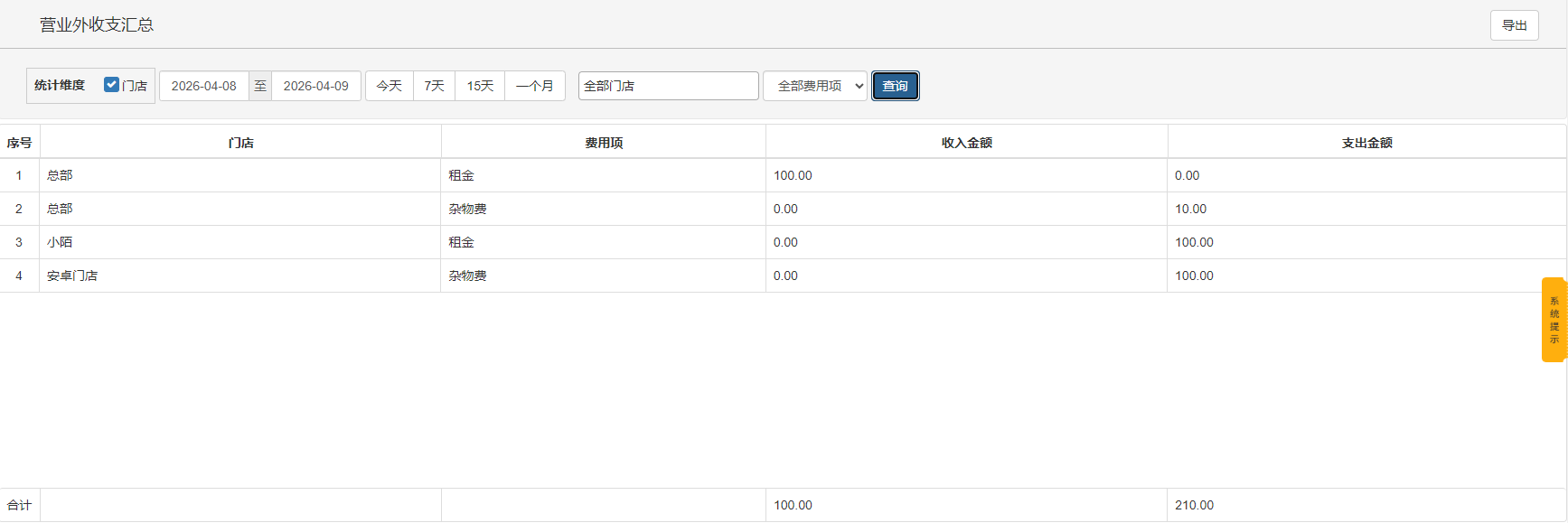Pick the 一个月 date range
Viewport: 1568px width, 523px height.
click(x=535, y=86)
